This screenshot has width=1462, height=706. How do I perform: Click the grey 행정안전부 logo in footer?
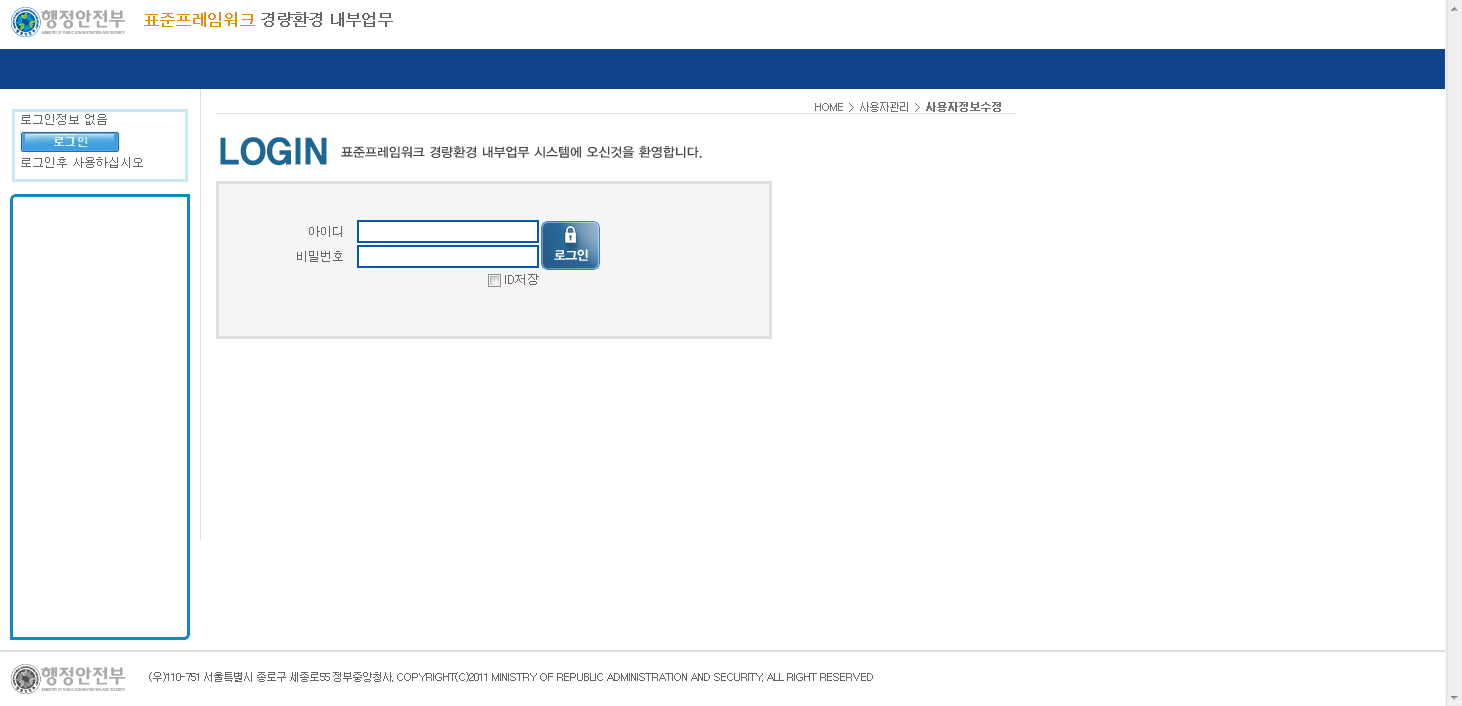(68, 678)
